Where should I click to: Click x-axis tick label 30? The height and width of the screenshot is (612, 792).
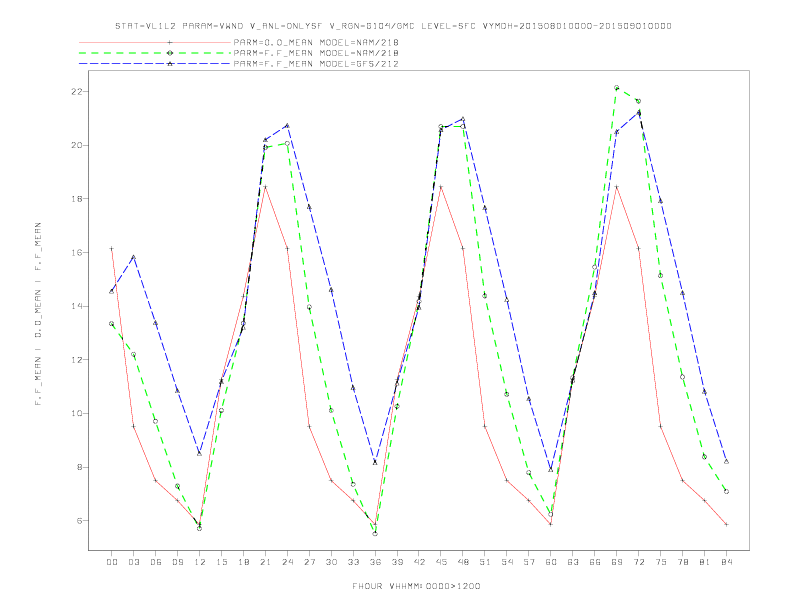click(x=331, y=562)
